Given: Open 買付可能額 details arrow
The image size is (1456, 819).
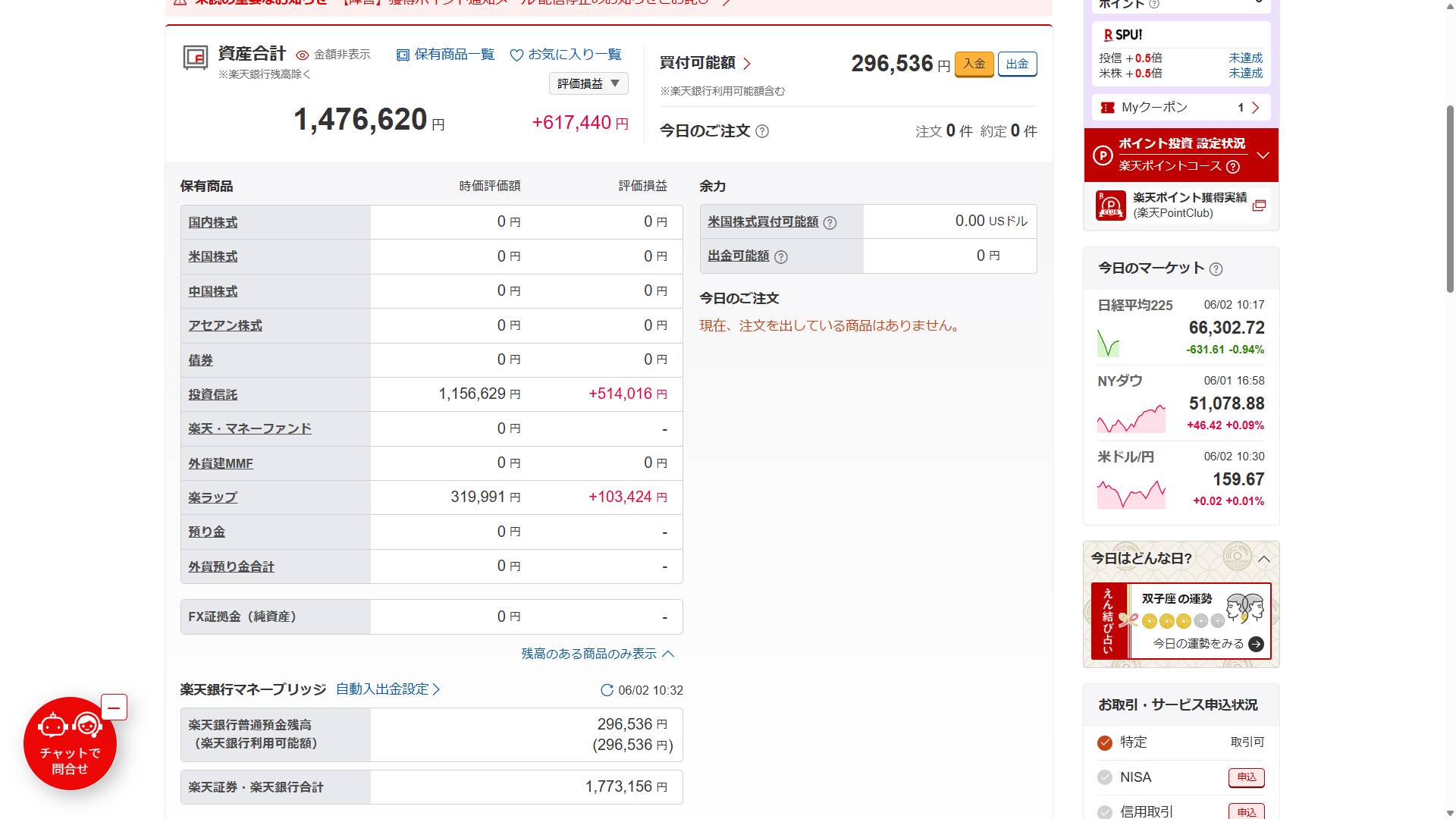Looking at the screenshot, I should pos(747,64).
